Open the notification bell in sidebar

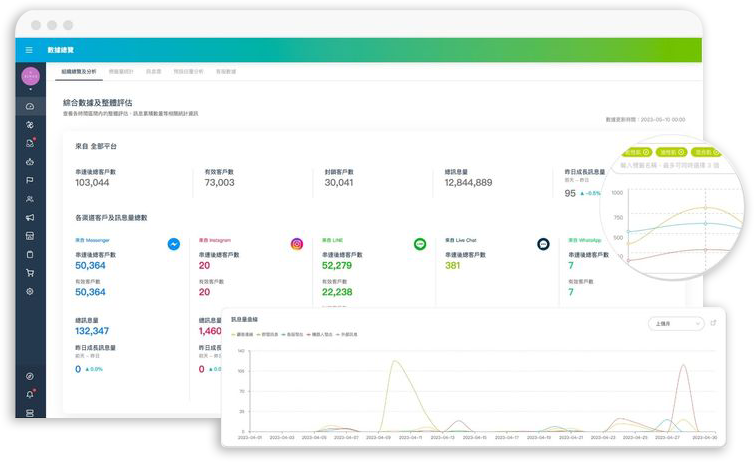30,394
